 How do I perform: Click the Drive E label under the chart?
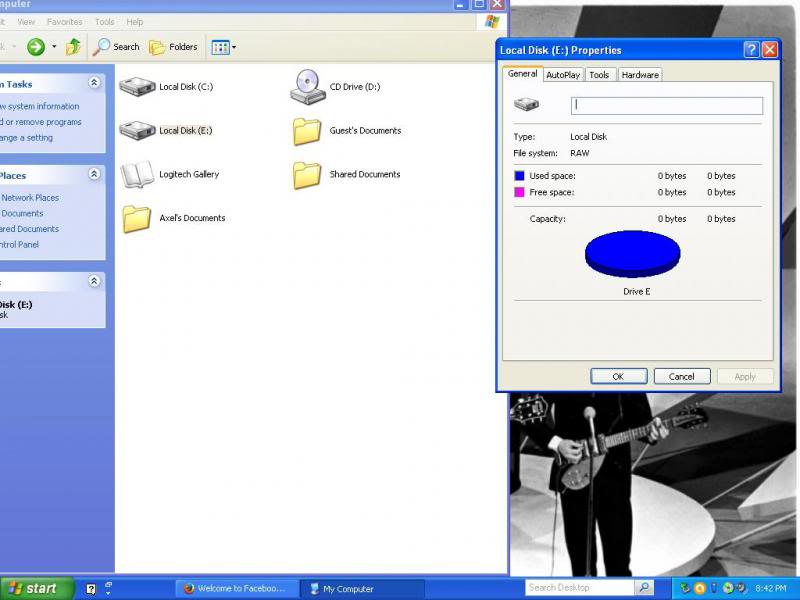(637, 292)
